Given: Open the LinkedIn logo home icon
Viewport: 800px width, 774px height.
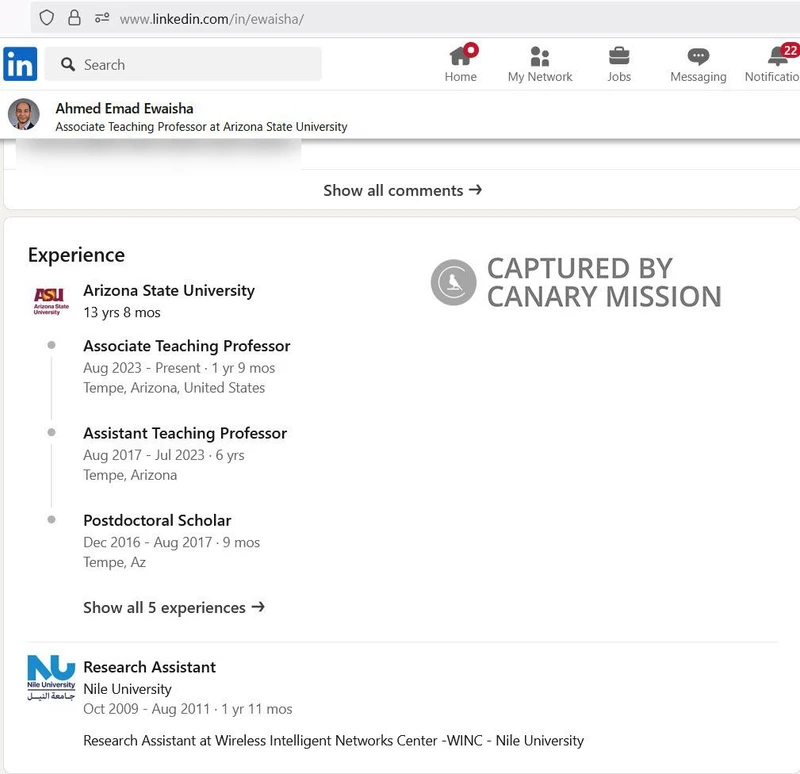Looking at the screenshot, I should 20,64.
